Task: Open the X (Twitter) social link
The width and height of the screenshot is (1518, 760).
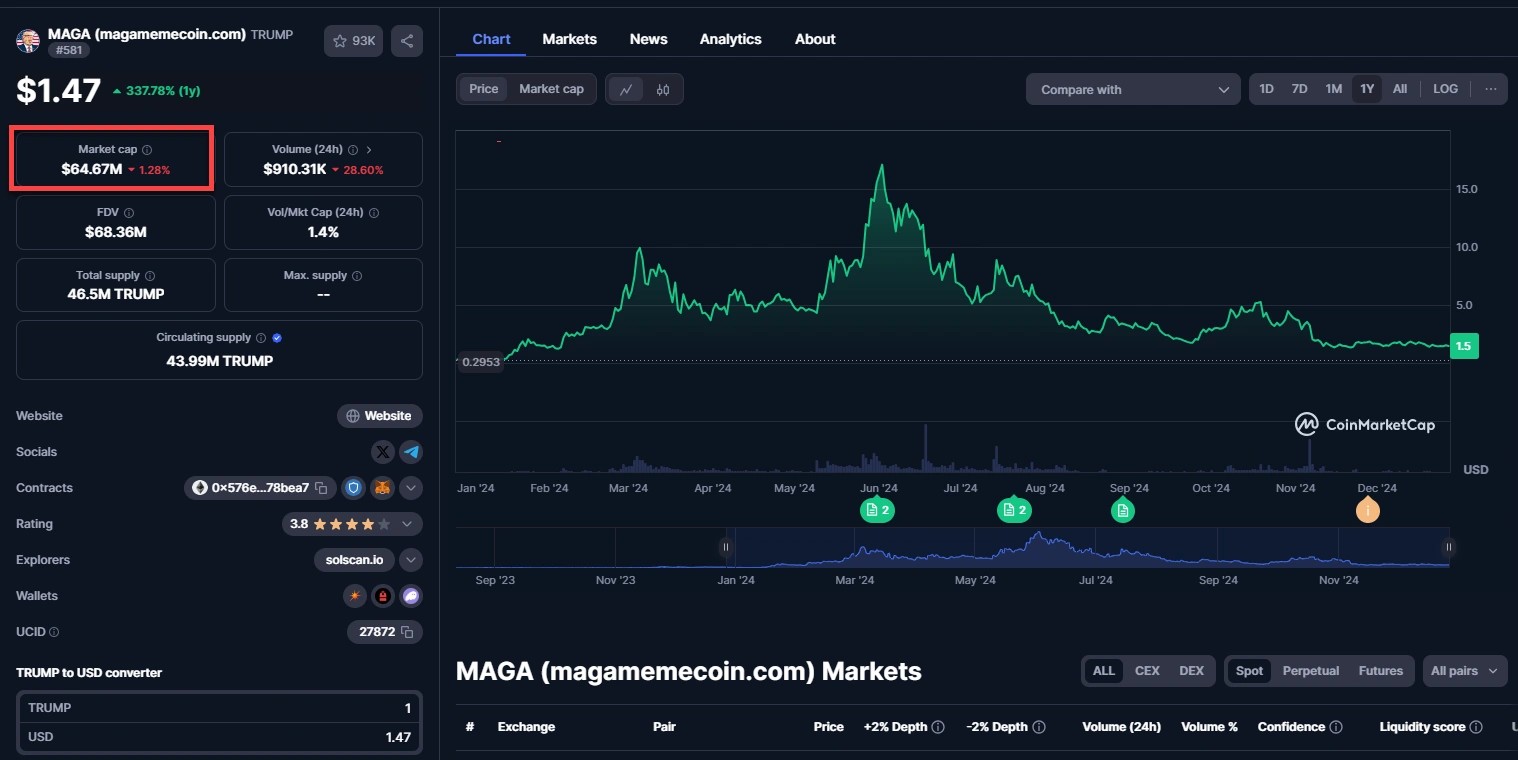Action: click(x=382, y=452)
